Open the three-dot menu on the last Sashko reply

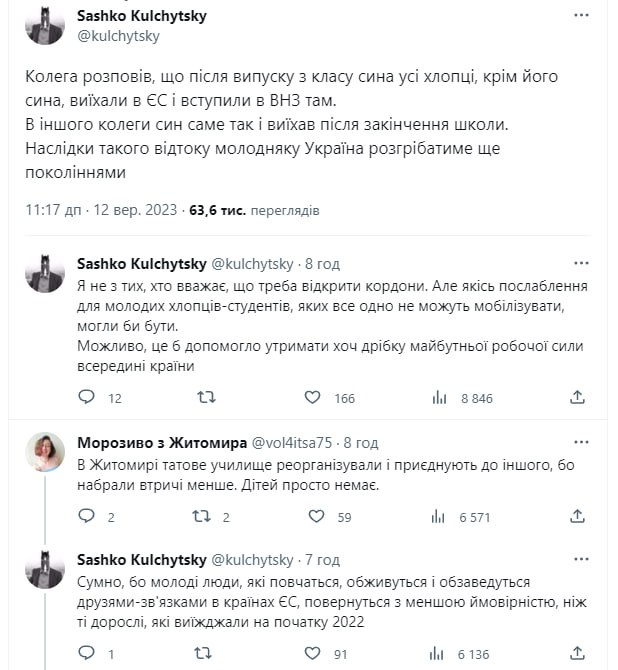click(581, 559)
